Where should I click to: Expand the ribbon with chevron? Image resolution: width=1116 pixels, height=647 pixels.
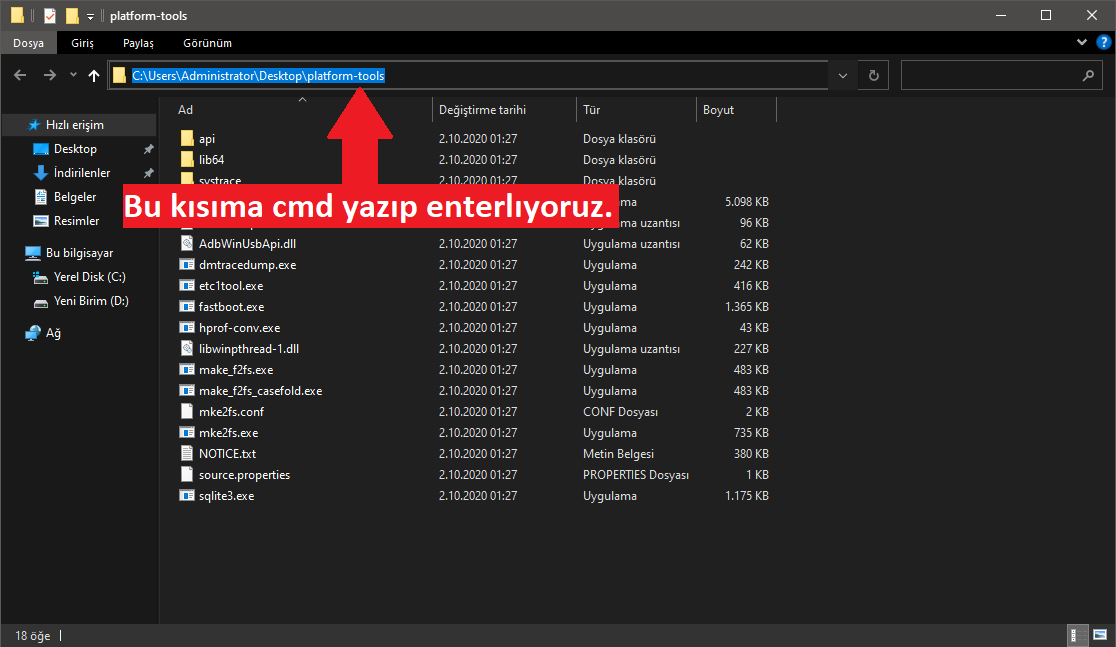(x=1082, y=43)
